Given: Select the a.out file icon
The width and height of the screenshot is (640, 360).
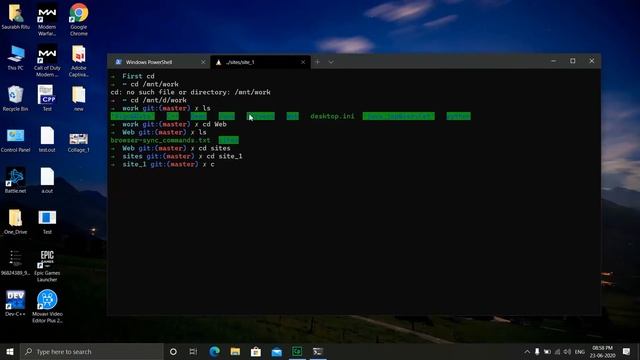Looking at the screenshot, I should (x=47, y=180).
